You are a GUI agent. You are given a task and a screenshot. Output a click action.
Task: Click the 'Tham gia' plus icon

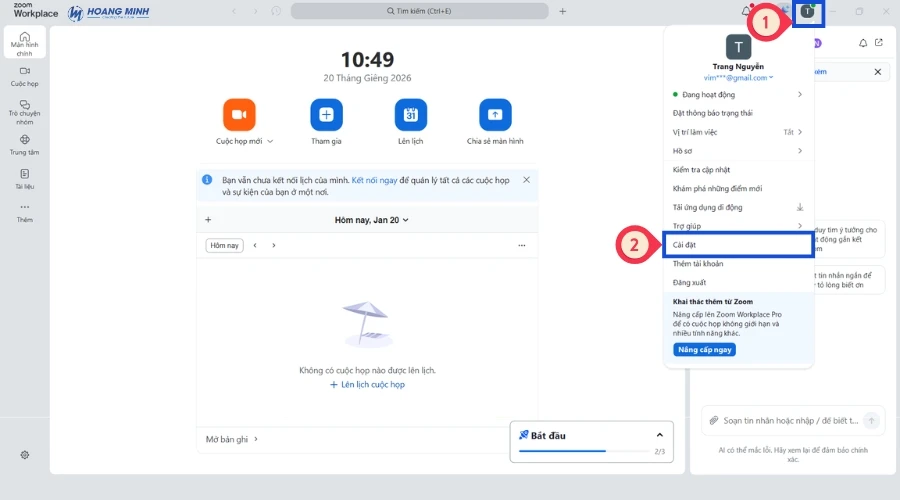pos(326,115)
